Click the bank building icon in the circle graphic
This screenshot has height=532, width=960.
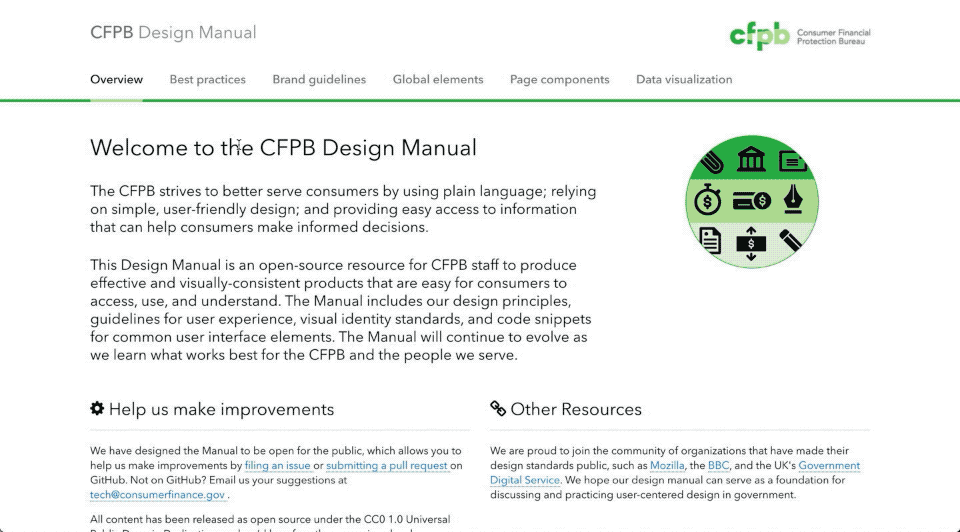(x=751, y=159)
